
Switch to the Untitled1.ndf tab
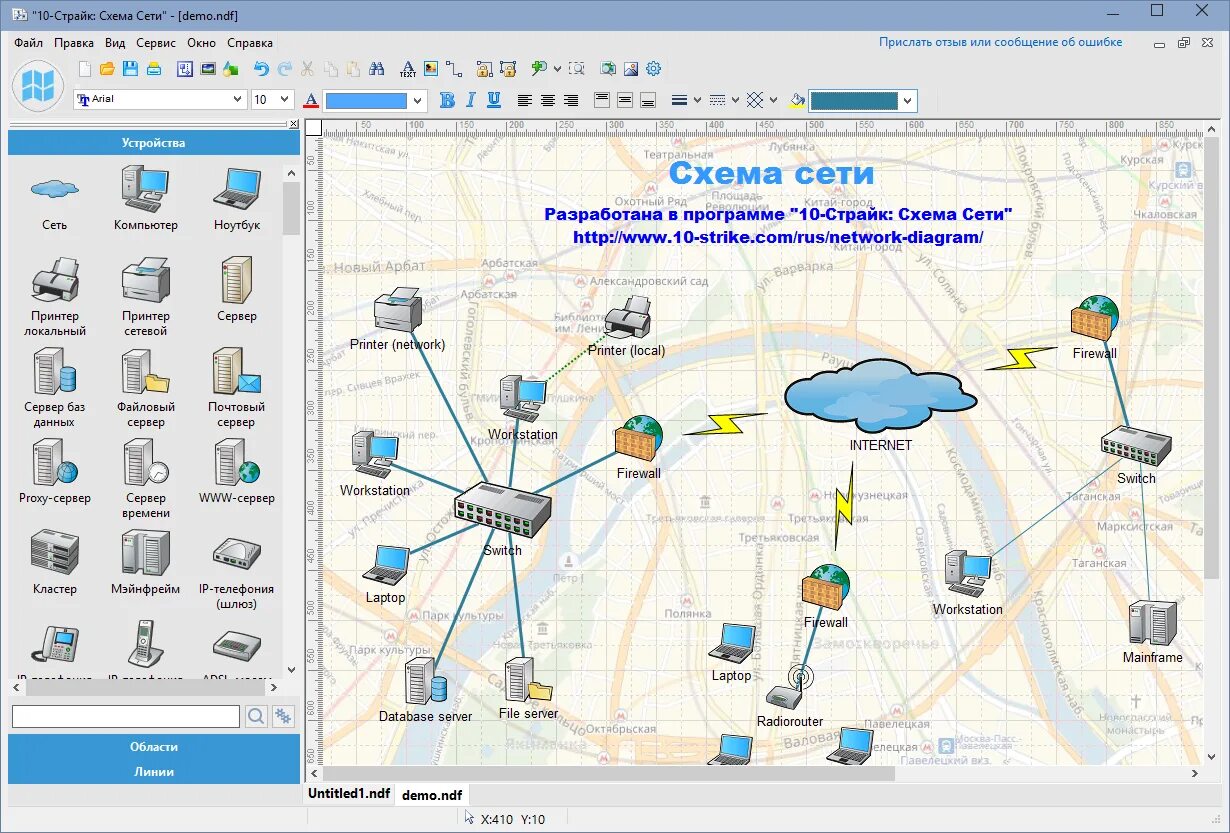pyautogui.click(x=349, y=793)
